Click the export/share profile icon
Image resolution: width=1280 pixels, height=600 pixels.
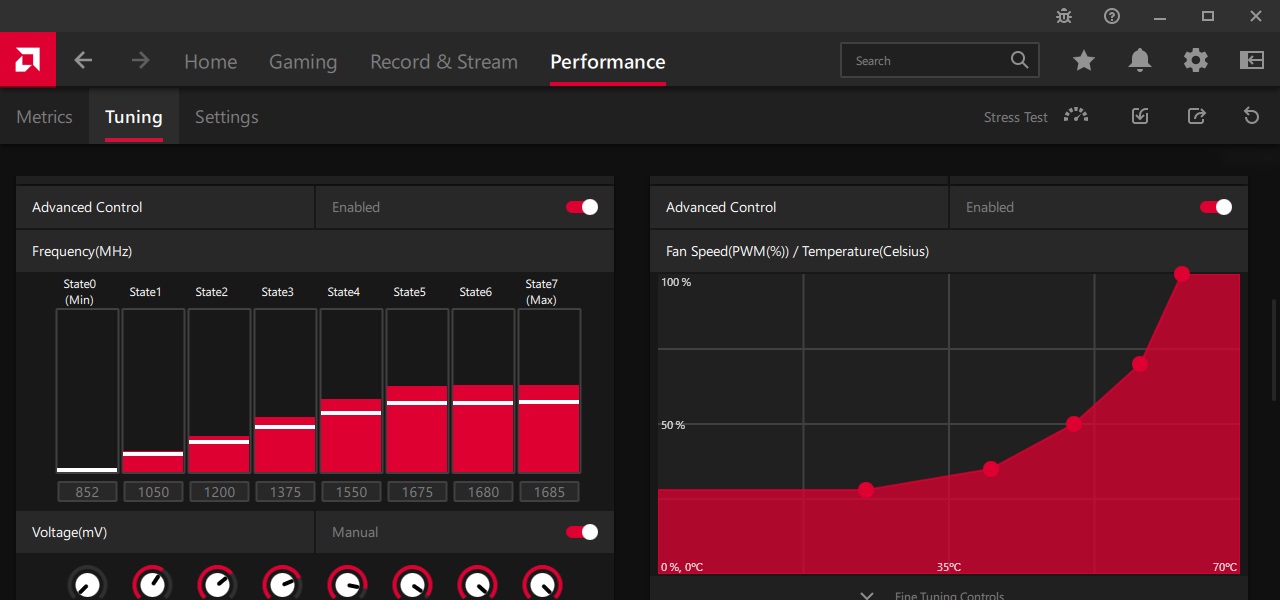[x=1196, y=116]
